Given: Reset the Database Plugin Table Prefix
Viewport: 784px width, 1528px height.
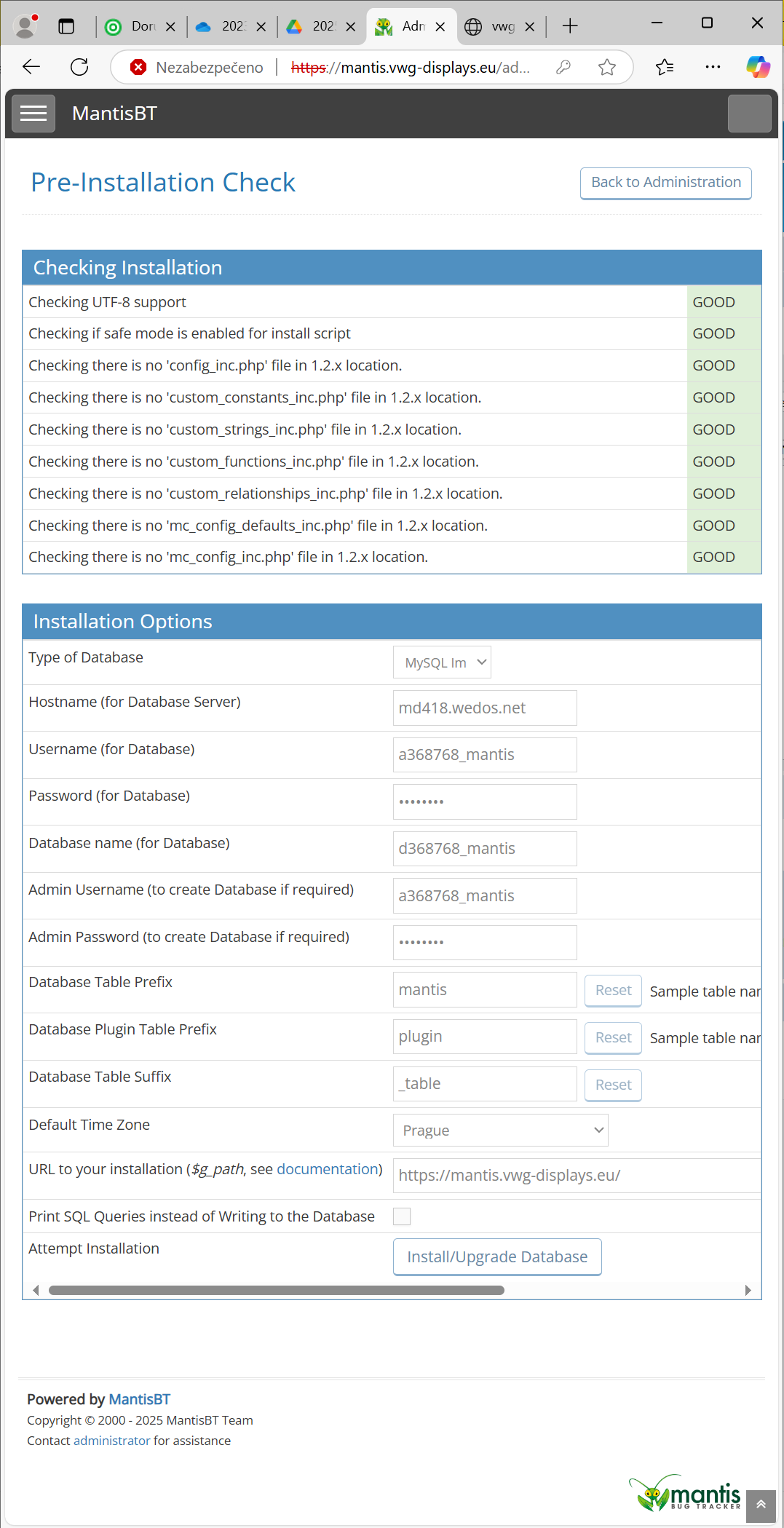Looking at the screenshot, I should pos(613,1038).
